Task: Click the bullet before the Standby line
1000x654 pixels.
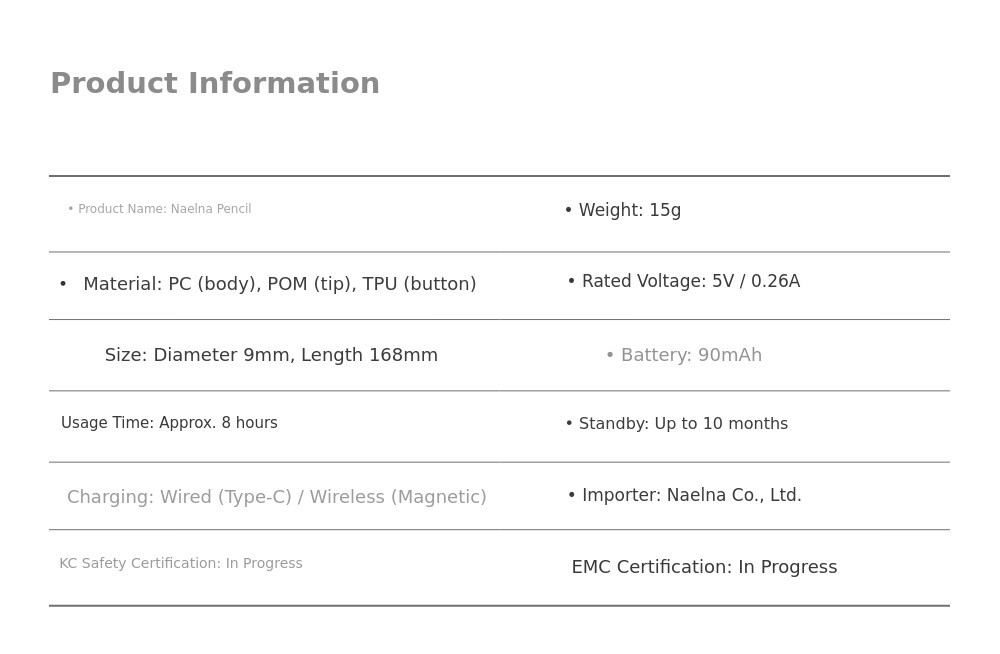Action: [x=569, y=425]
